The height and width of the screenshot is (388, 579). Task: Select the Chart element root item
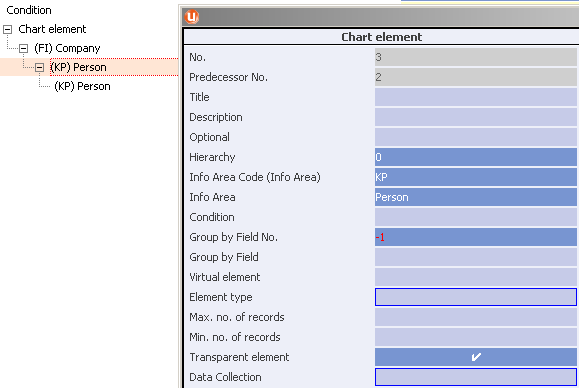click(52, 29)
